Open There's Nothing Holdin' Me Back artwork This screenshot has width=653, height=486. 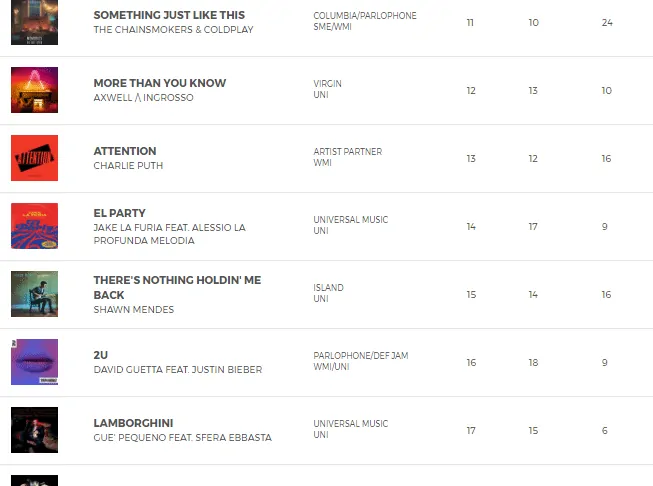[x=34, y=294]
